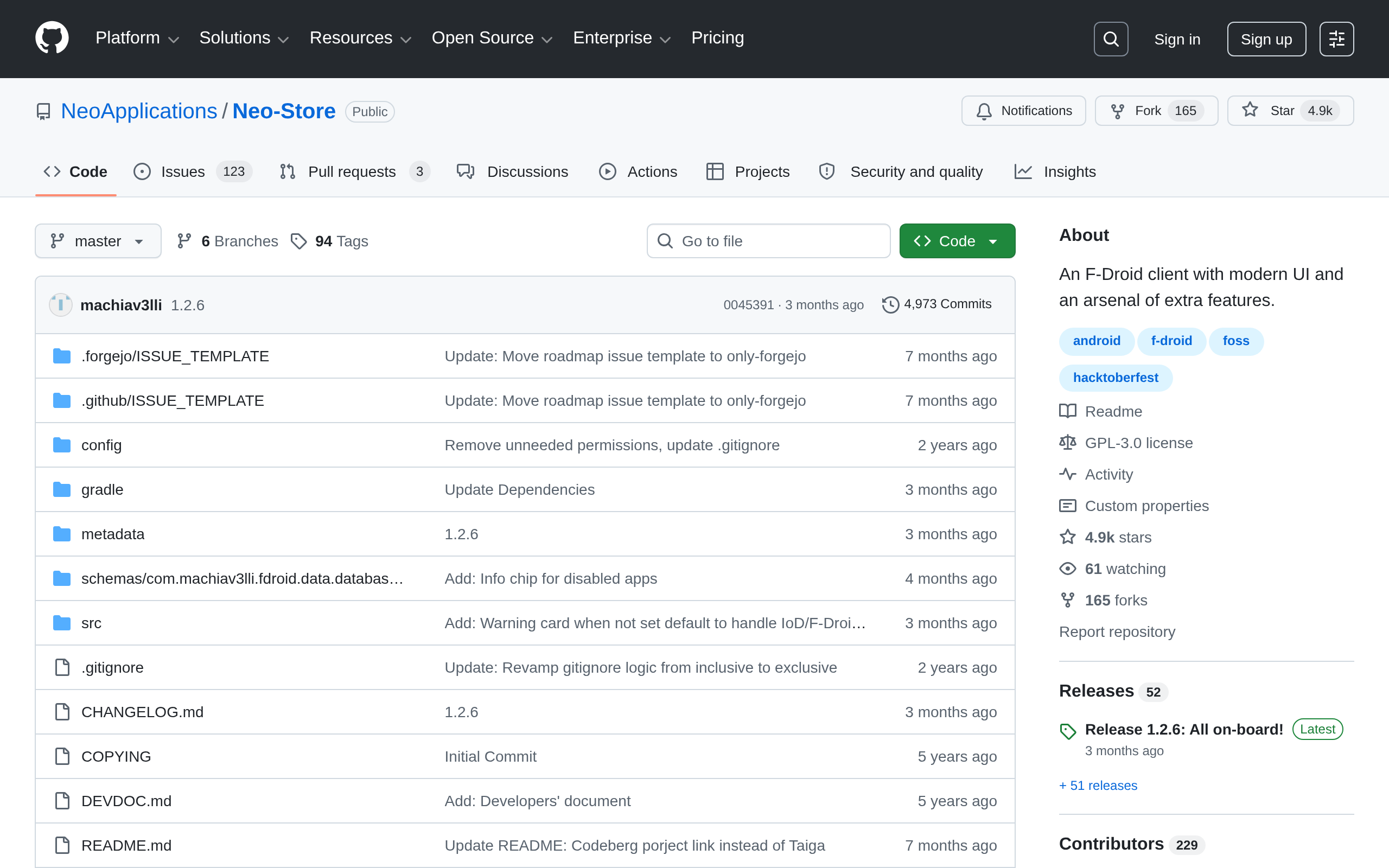Click the Custom properties note icon
Viewport: 1389px width, 868px height.
[x=1068, y=506]
